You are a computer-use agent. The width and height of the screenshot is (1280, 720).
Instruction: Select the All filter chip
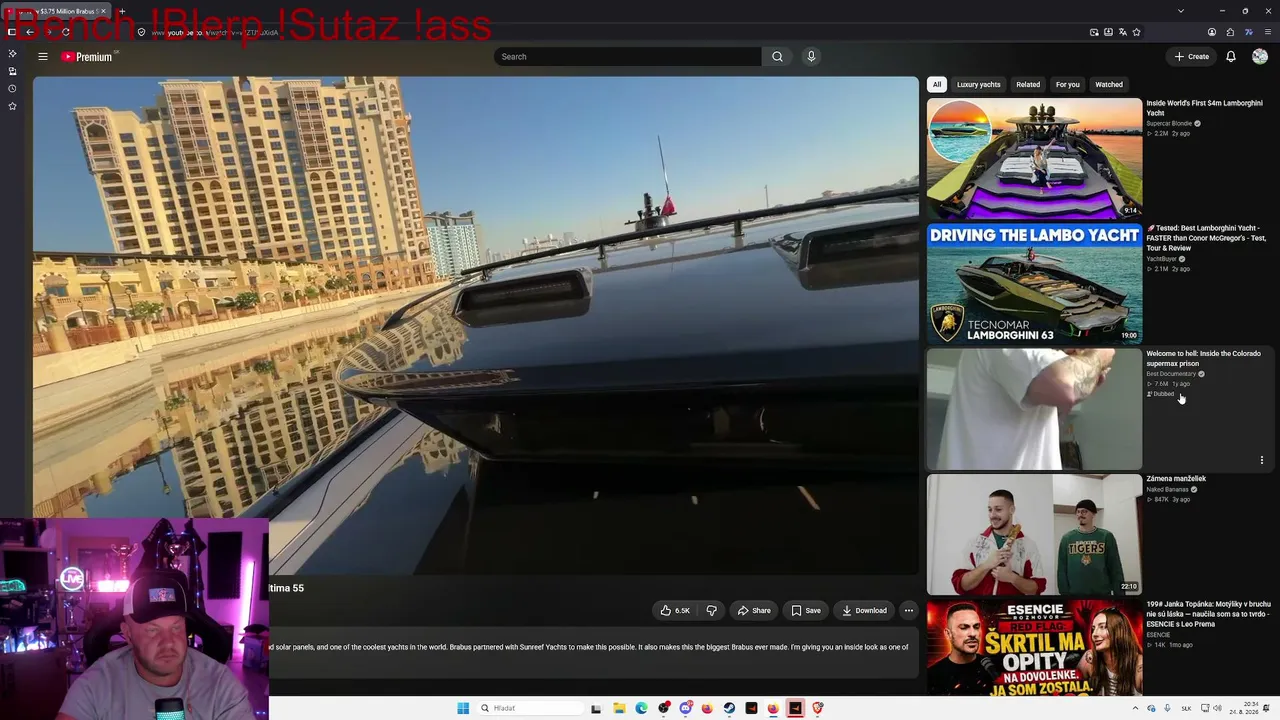coord(937,84)
